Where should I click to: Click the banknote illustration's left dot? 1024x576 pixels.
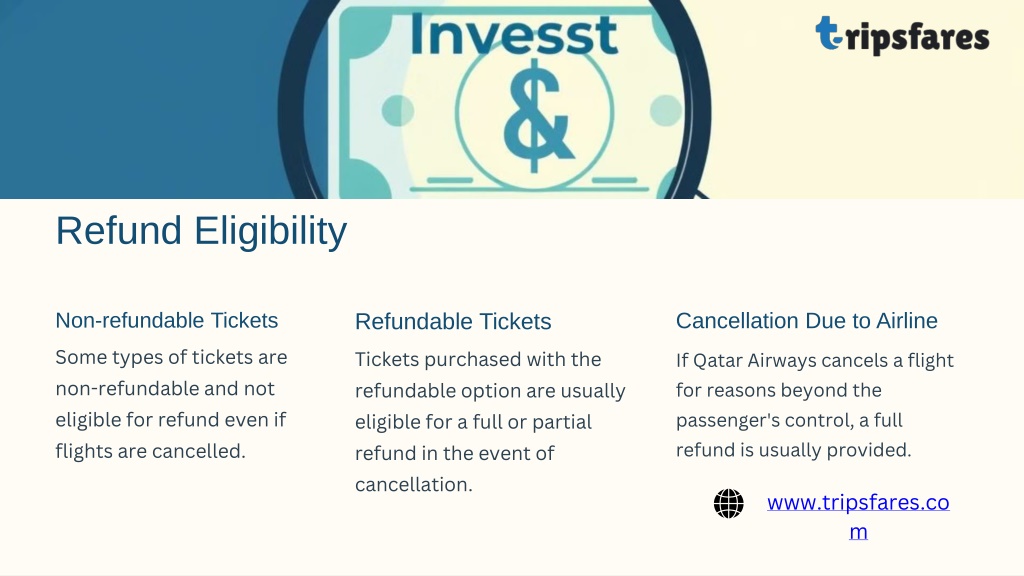[x=398, y=110]
